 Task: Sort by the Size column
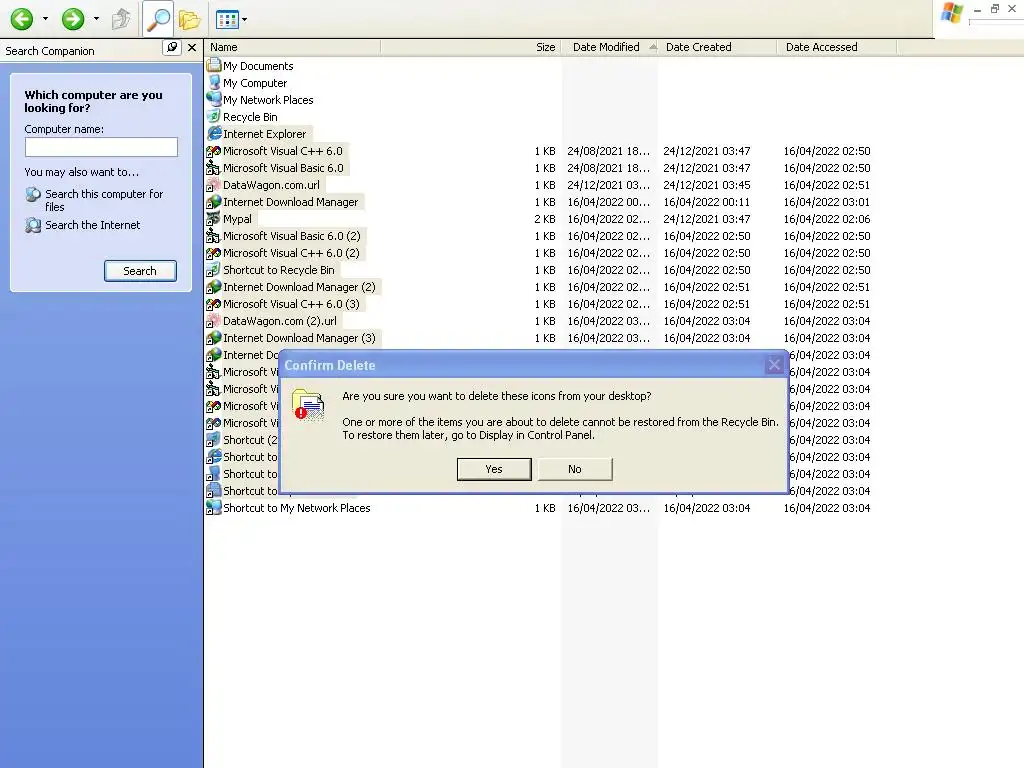click(x=470, y=47)
